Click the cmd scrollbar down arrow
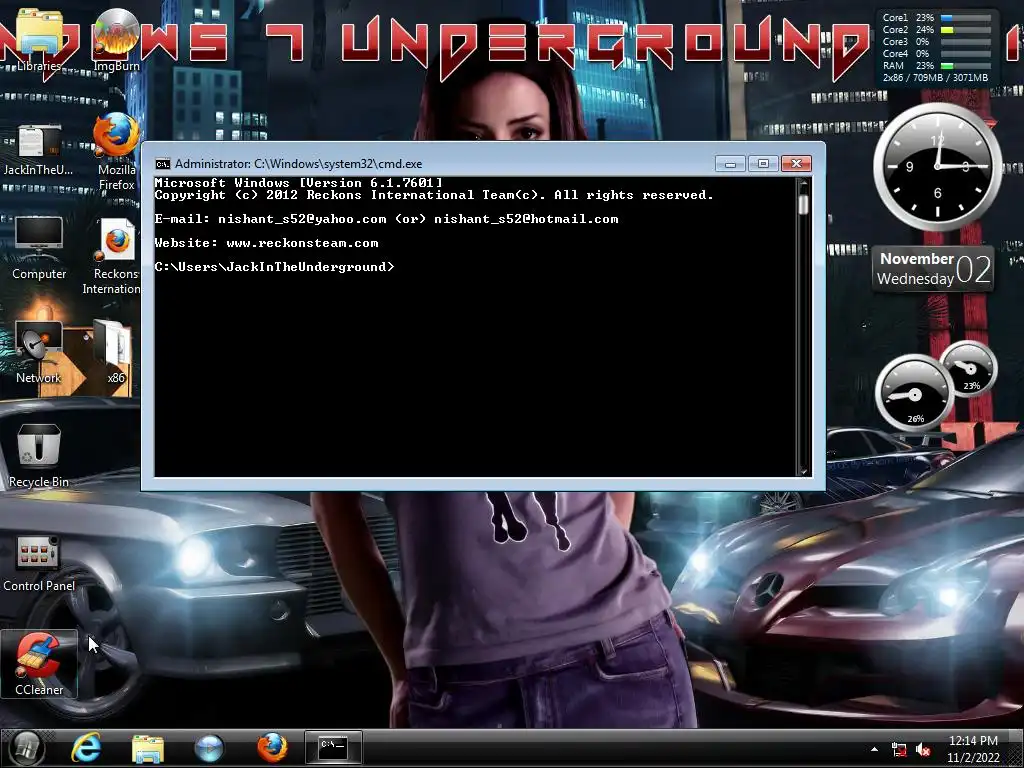 [803, 470]
